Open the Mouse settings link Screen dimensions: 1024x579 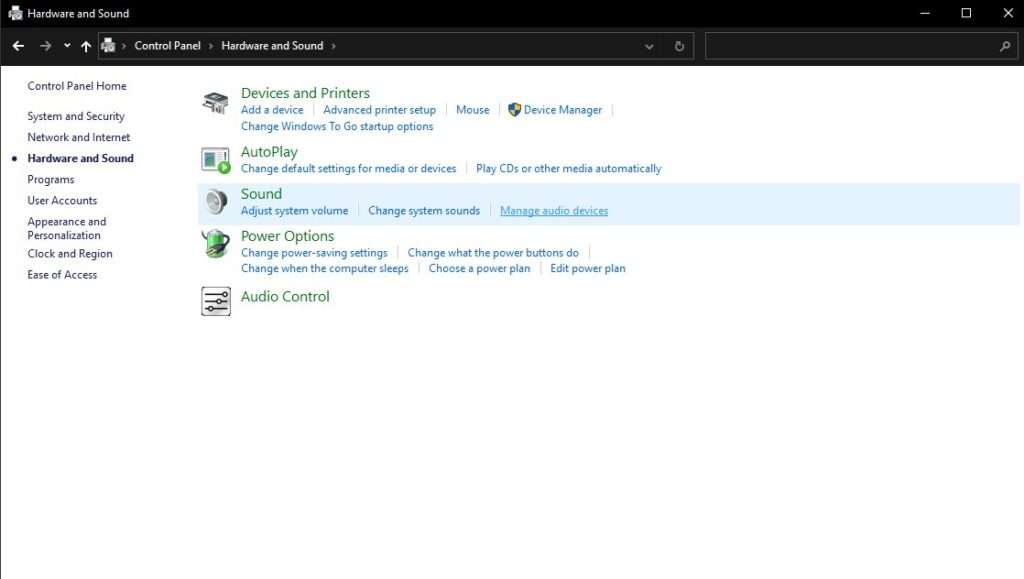tap(473, 110)
